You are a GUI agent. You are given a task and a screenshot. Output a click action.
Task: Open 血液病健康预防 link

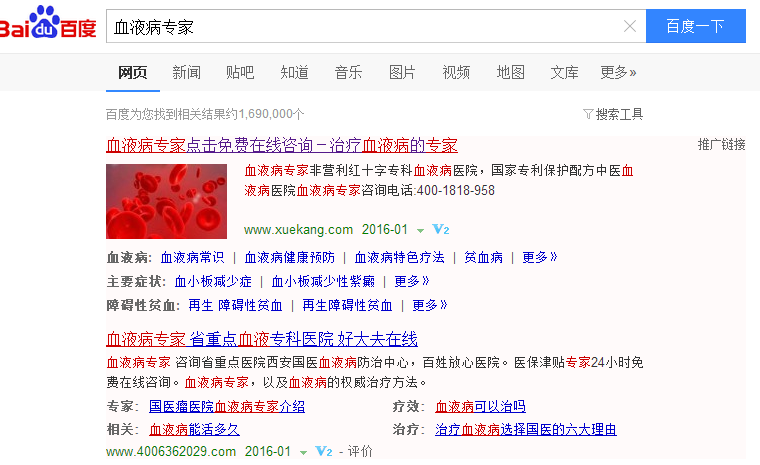[x=289, y=257]
